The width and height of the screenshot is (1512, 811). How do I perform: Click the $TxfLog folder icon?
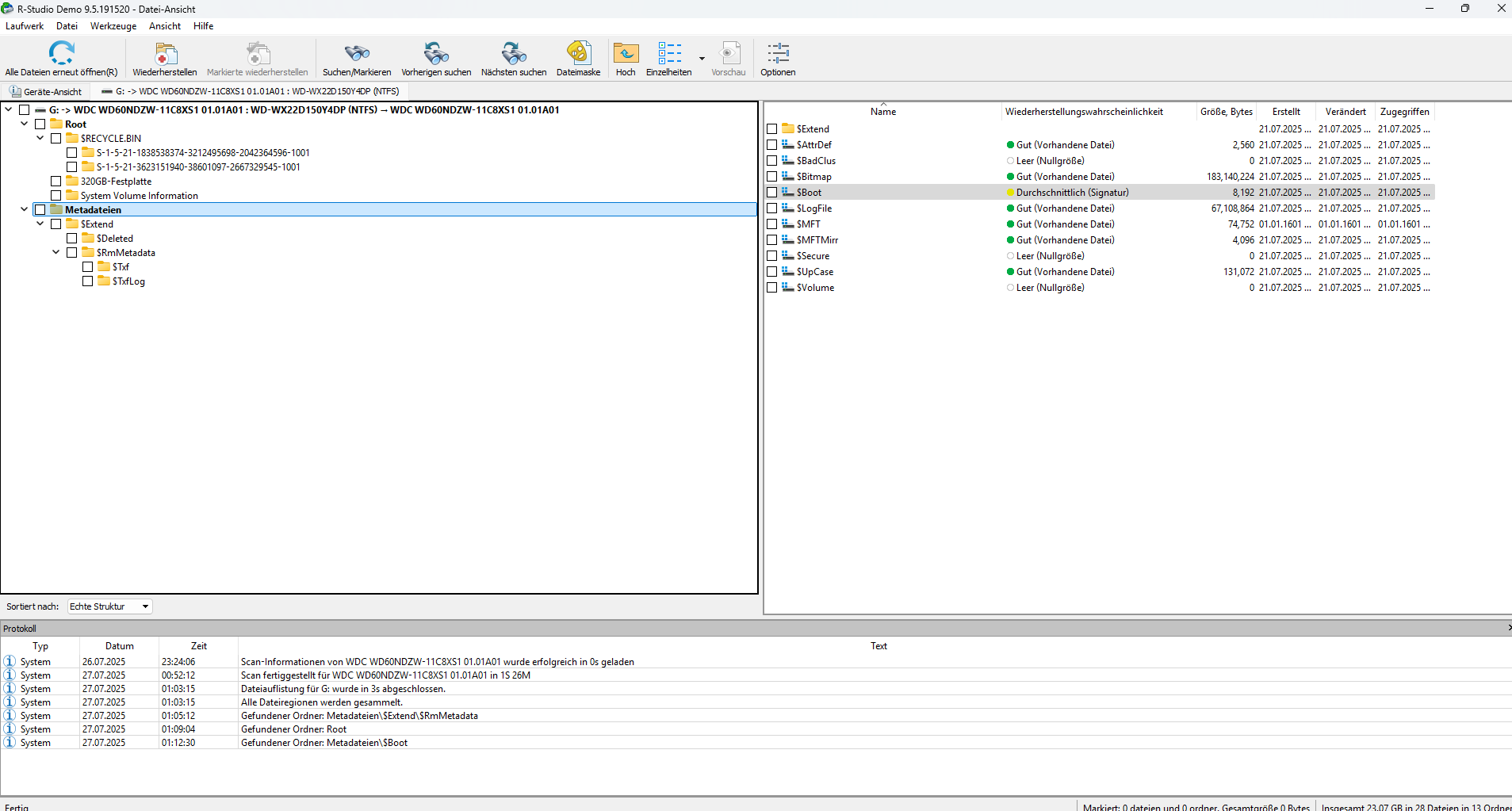coord(104,281)
